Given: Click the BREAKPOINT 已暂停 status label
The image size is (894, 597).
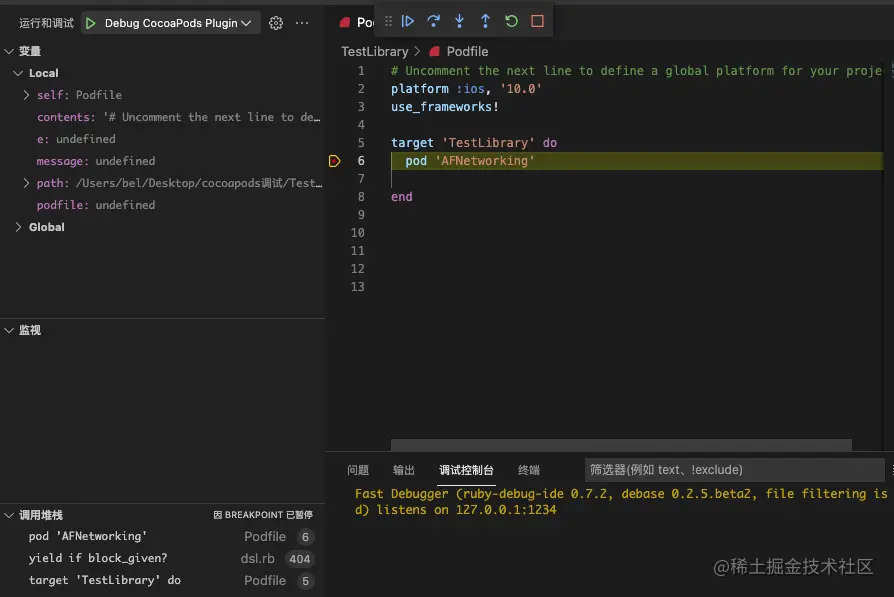Looking at the screenshot, I should [x=263, y=515].
